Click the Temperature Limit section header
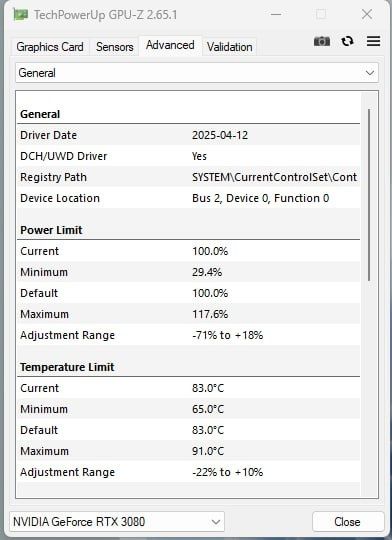This screenshot has width=392, height=540. coord(67,367)
